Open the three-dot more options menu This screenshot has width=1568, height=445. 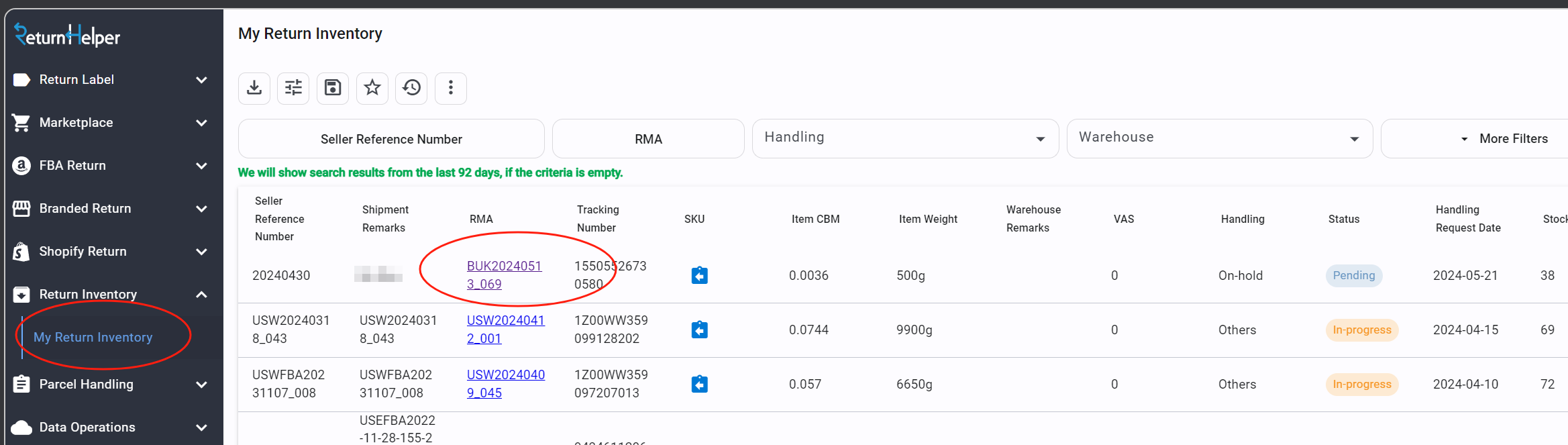(451, 88)
